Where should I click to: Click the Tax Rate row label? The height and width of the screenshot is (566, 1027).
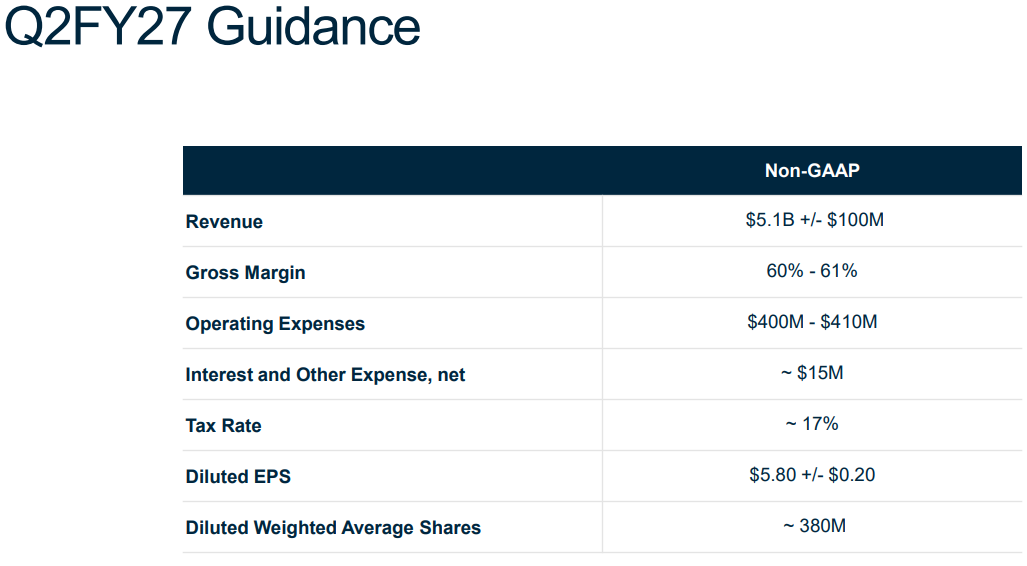(223, 426)
